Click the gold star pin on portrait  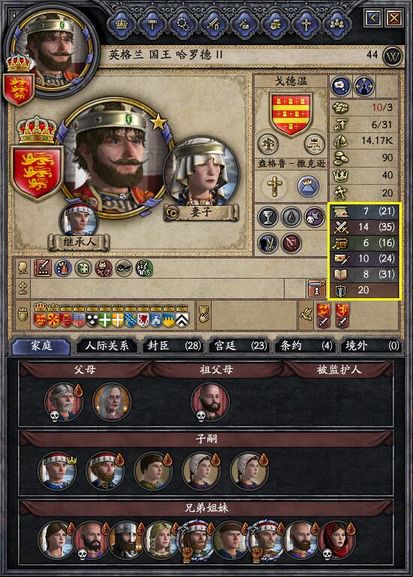point(158,122)
